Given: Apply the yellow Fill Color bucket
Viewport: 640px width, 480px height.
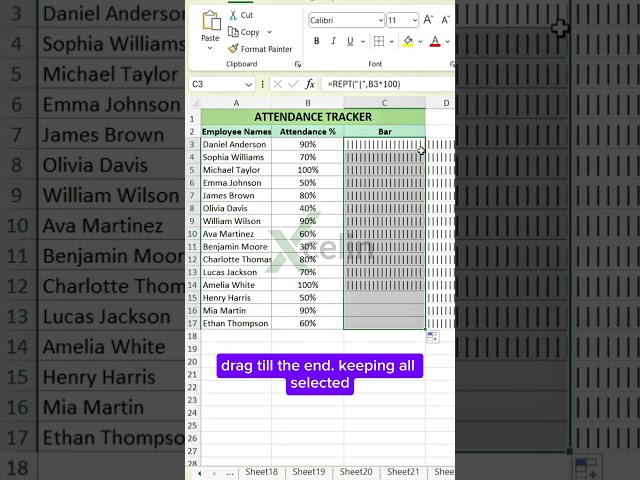Looking at the screenshot, I should click(x=408, y=41).
